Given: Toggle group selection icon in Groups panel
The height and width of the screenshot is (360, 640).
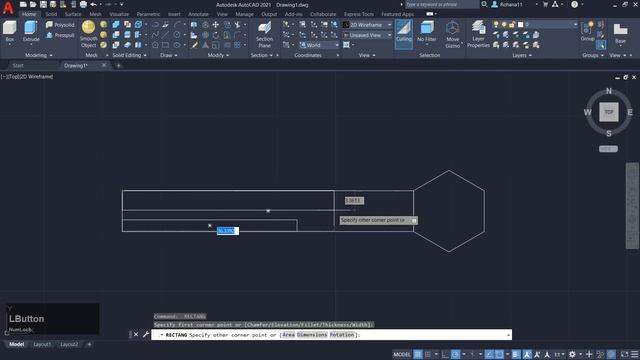Looking at the screenshot, I should [x=601, y=45].
